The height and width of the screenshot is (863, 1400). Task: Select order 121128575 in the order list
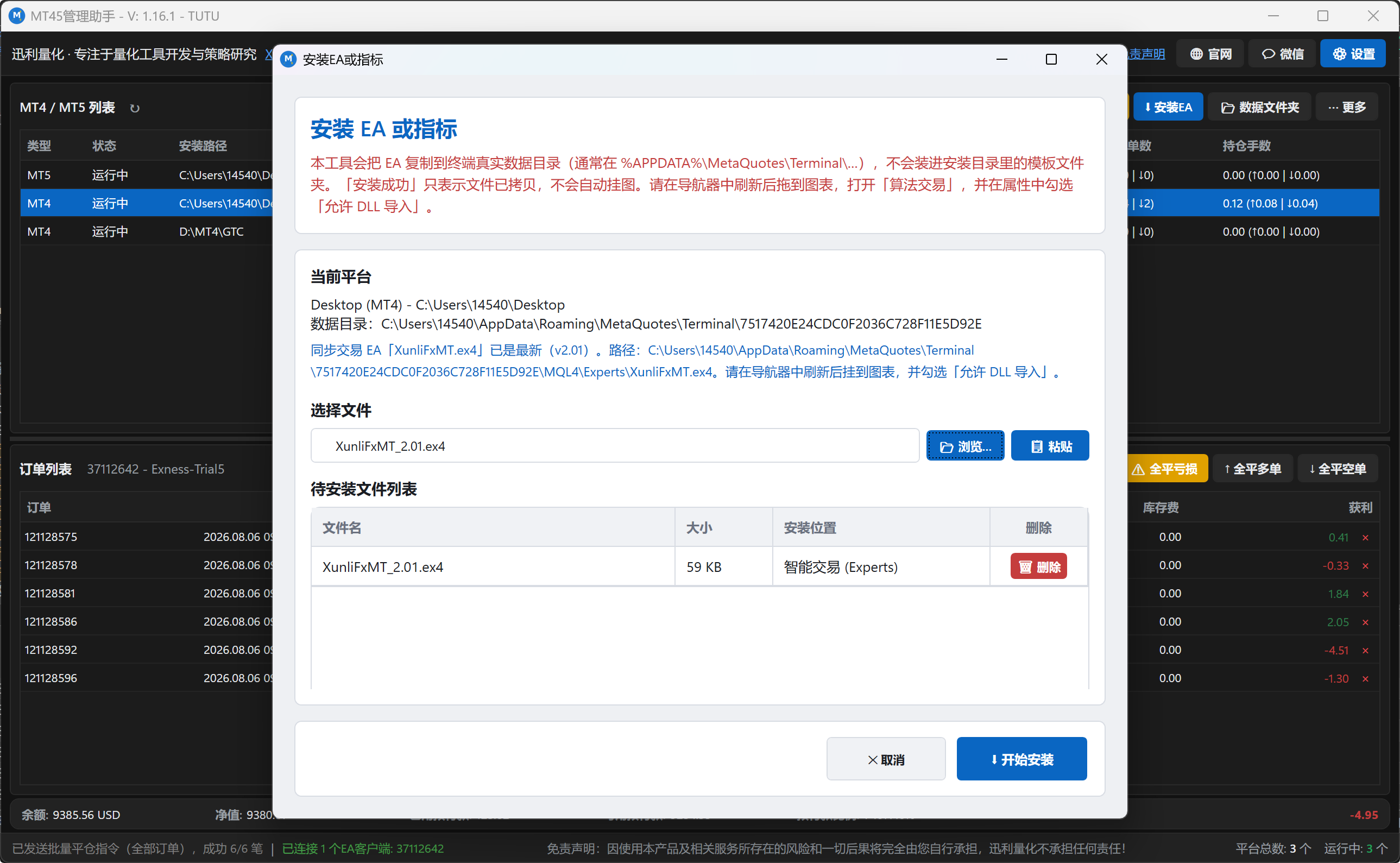[147, 537]
